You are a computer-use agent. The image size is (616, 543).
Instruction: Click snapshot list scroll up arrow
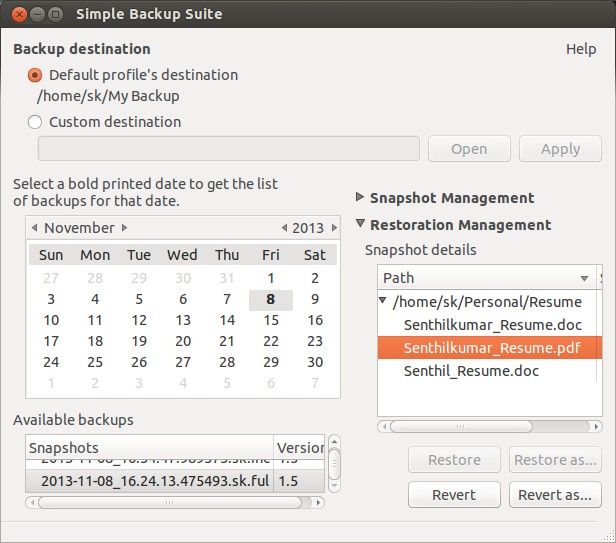click(x=334, y=442)
